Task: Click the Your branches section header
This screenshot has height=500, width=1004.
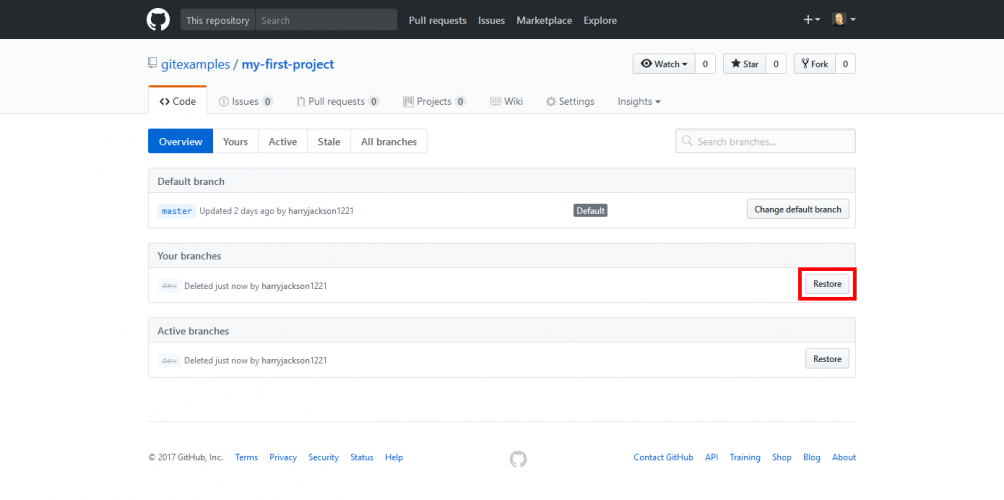Action: click(x=501, y=255)
